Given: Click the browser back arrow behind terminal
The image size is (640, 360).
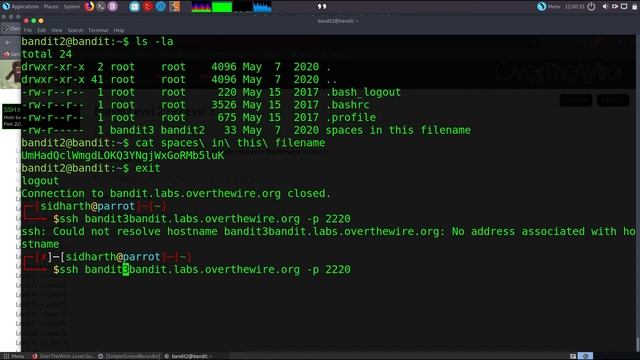Looking at the screenshot, I should point(8,42).
